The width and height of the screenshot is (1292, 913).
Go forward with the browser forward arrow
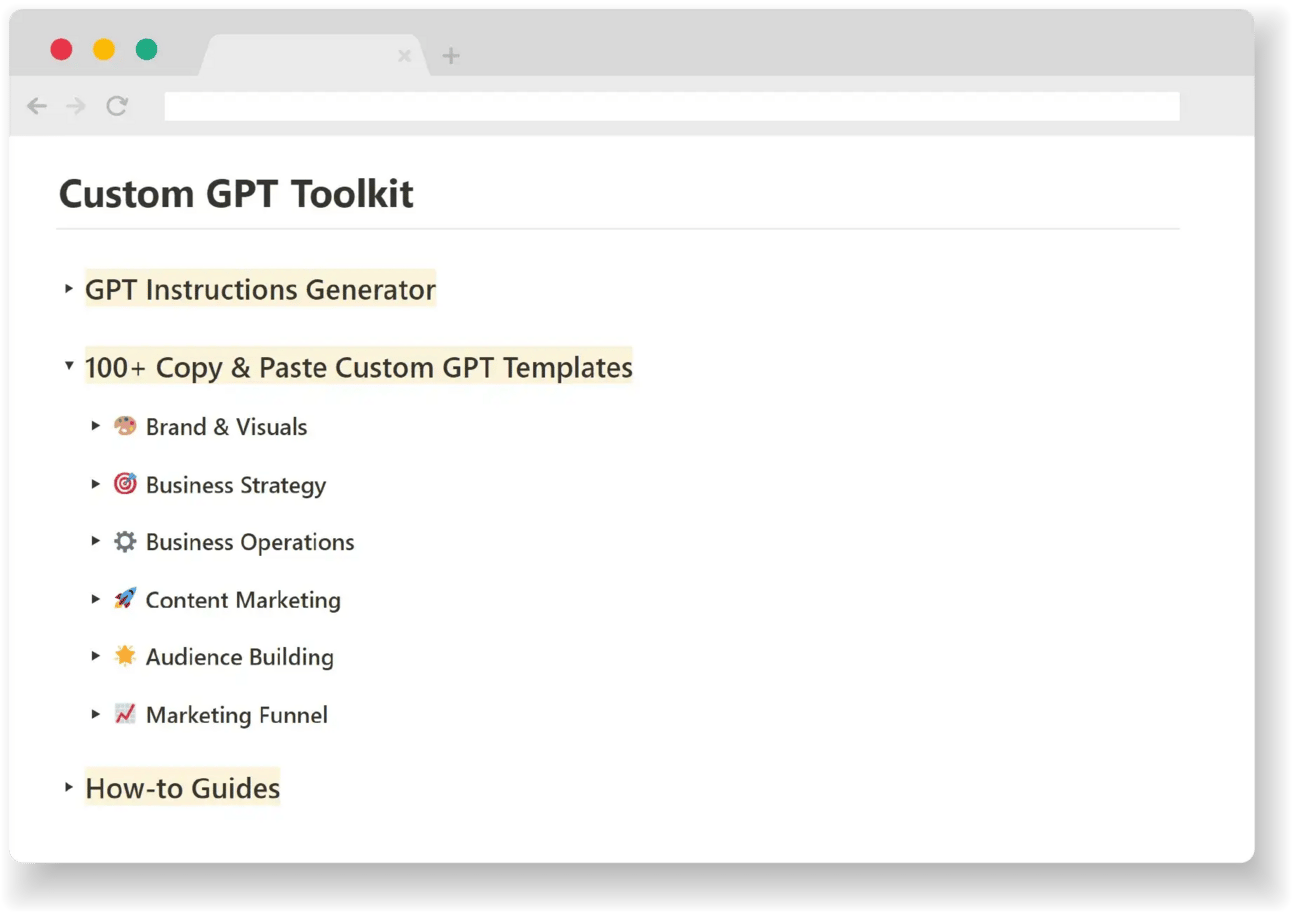click(76, 106)
